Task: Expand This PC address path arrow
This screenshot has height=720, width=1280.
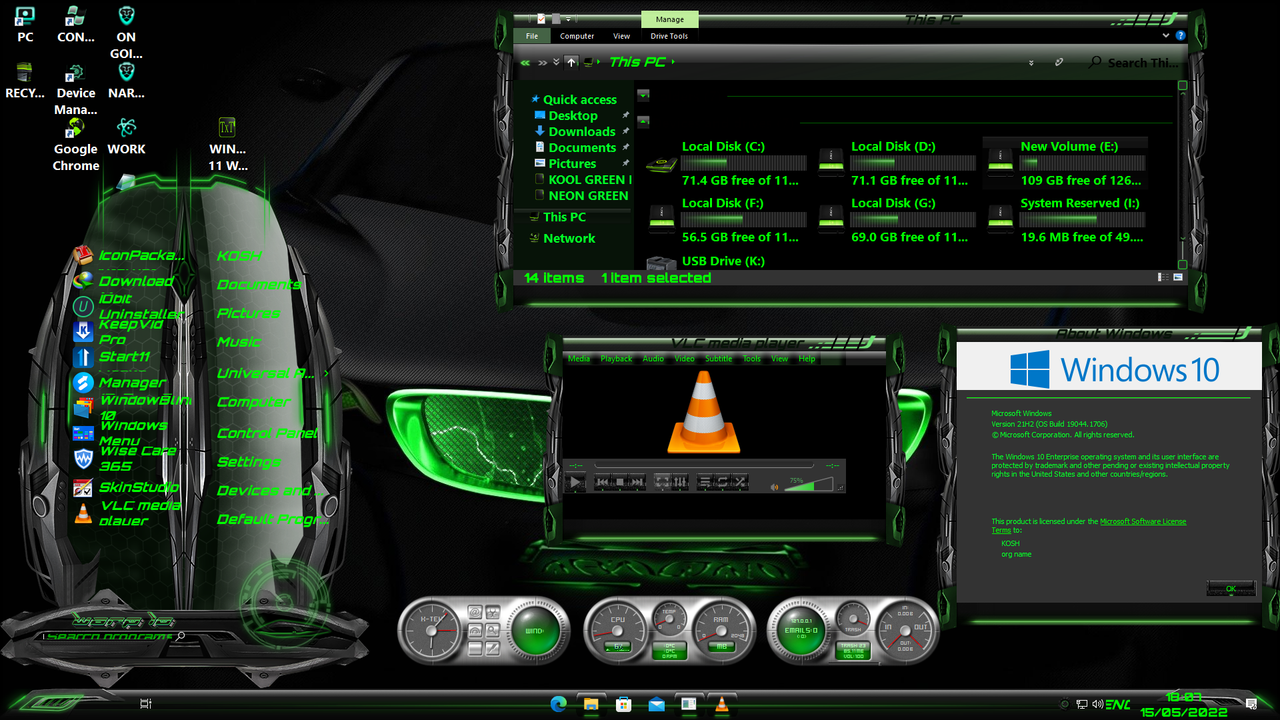Action: pos(673,62)
